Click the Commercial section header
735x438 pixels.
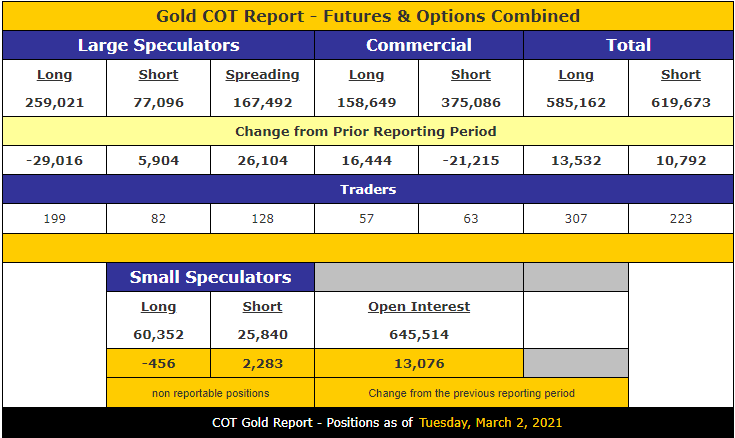tap(418, 45)
